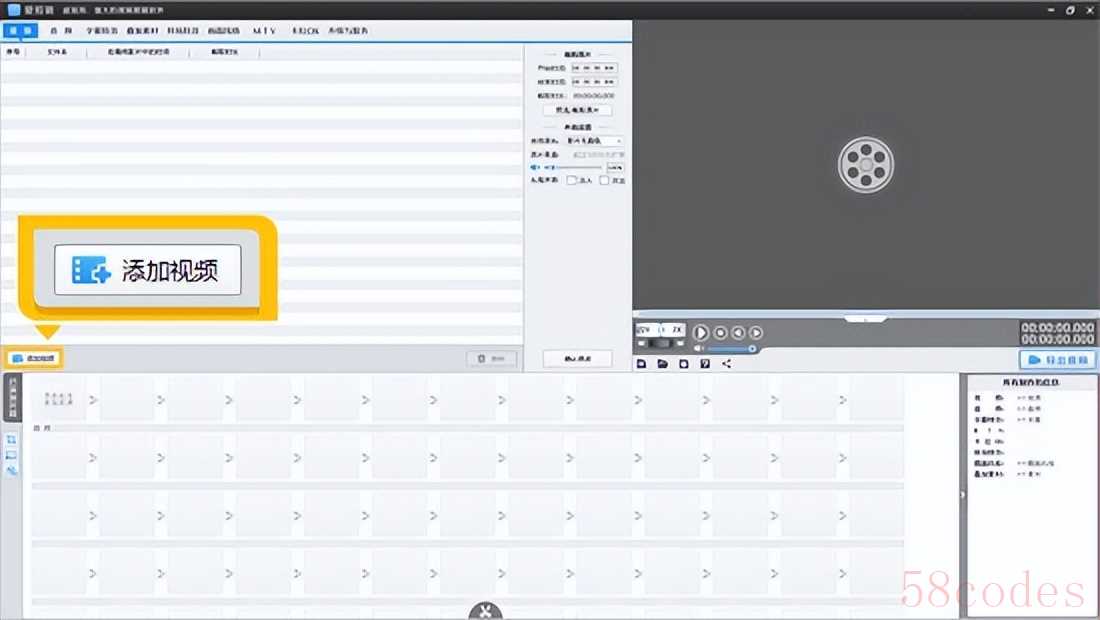Open the 字幕特效 (Subtitle Effects) tab

click(x=101, y=31)
